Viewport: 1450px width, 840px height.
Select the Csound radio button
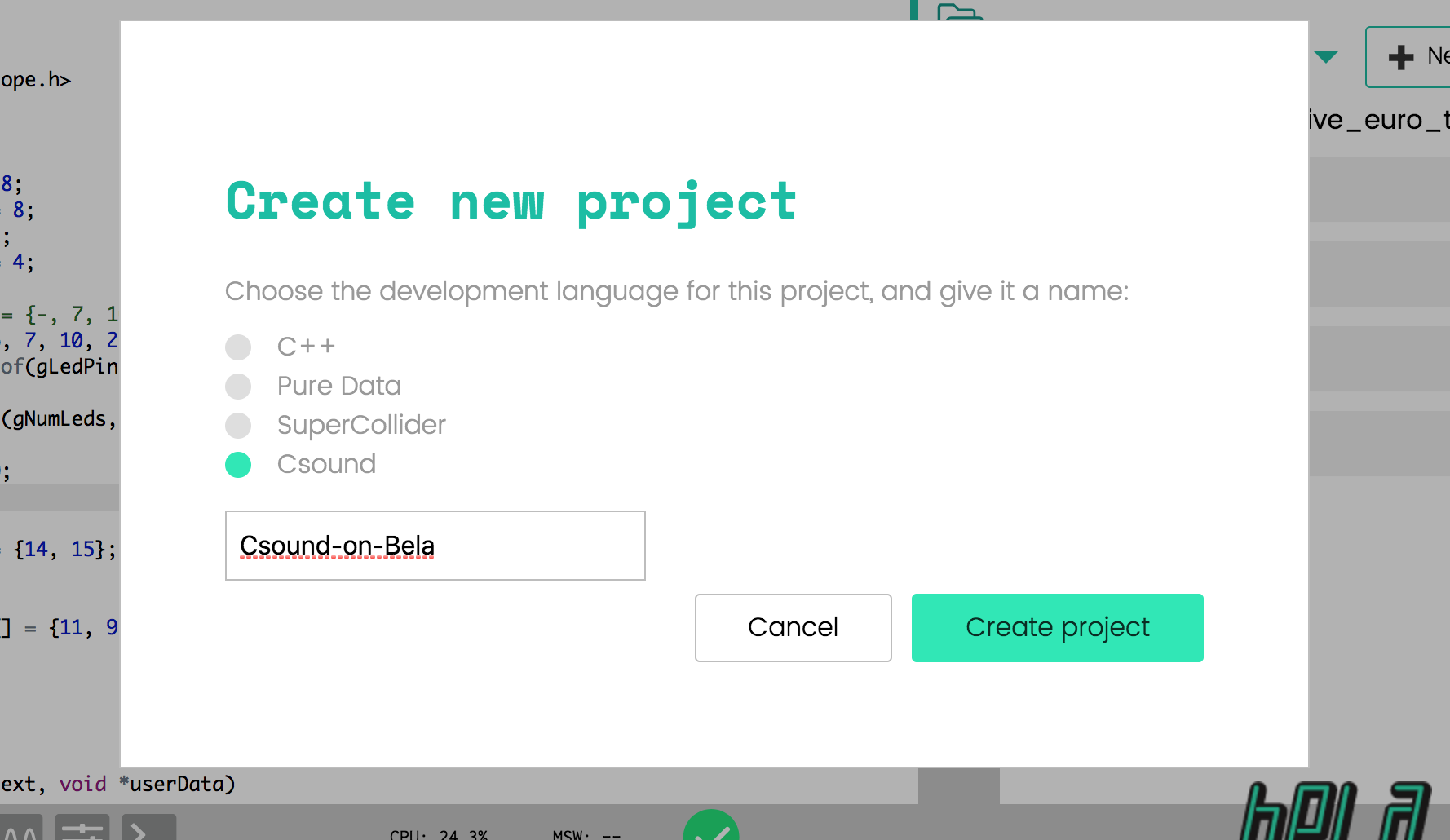238,465
